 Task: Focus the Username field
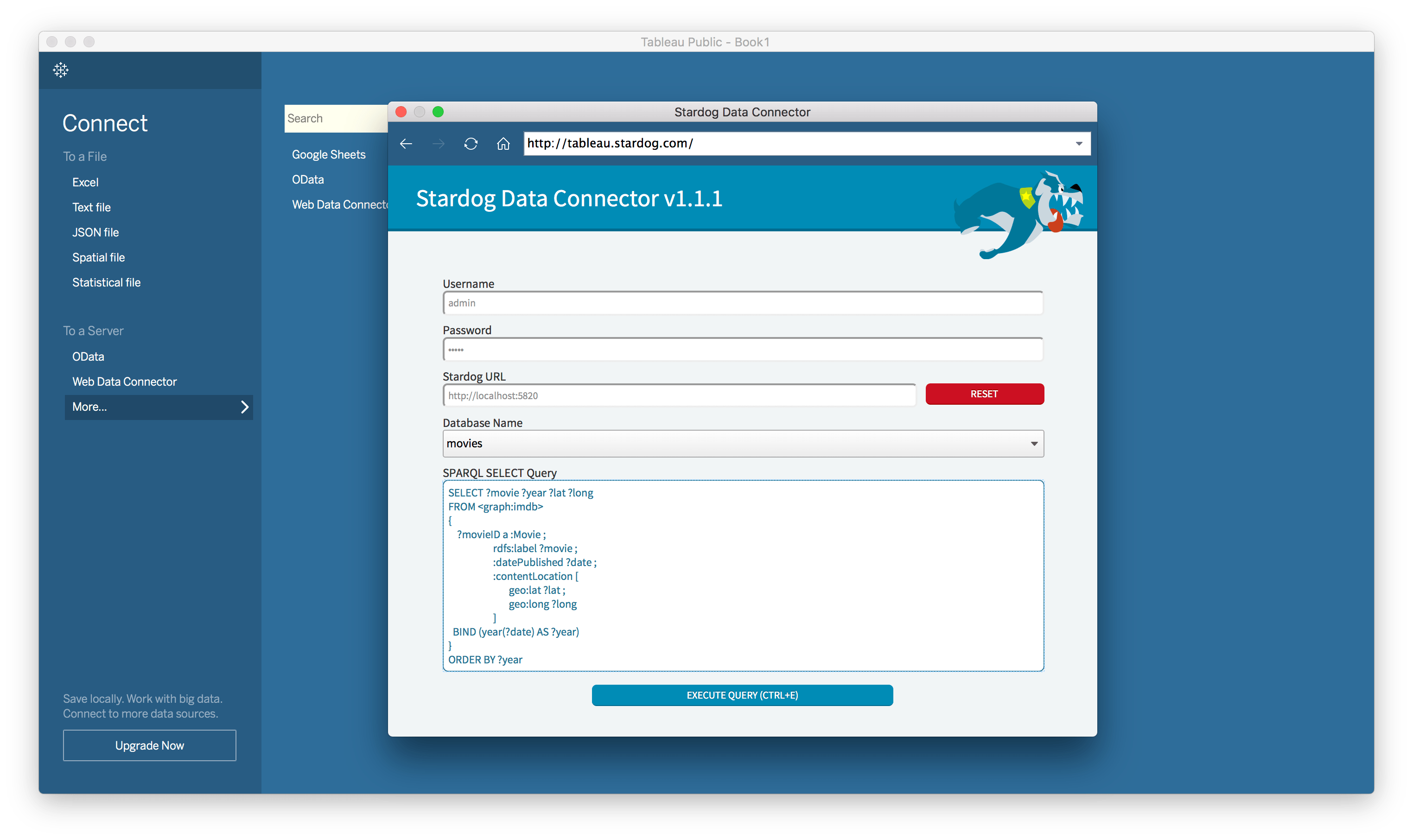[x=743, y=303]
